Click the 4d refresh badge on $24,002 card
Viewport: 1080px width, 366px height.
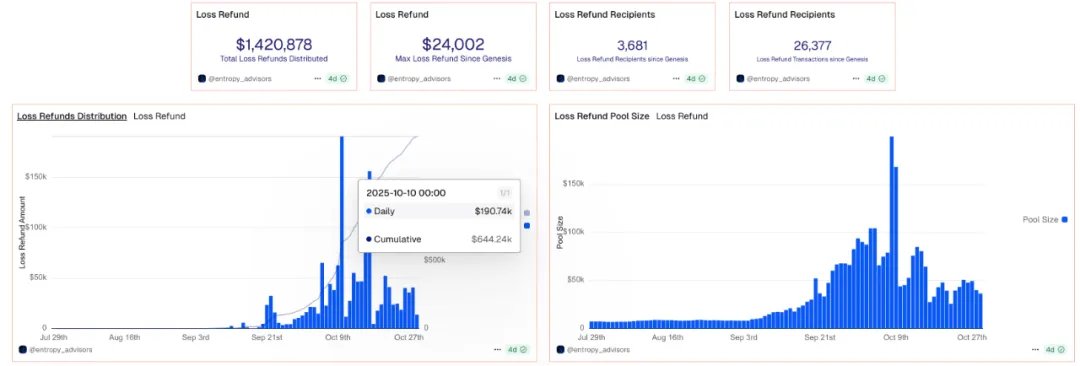tap(517, 79)
